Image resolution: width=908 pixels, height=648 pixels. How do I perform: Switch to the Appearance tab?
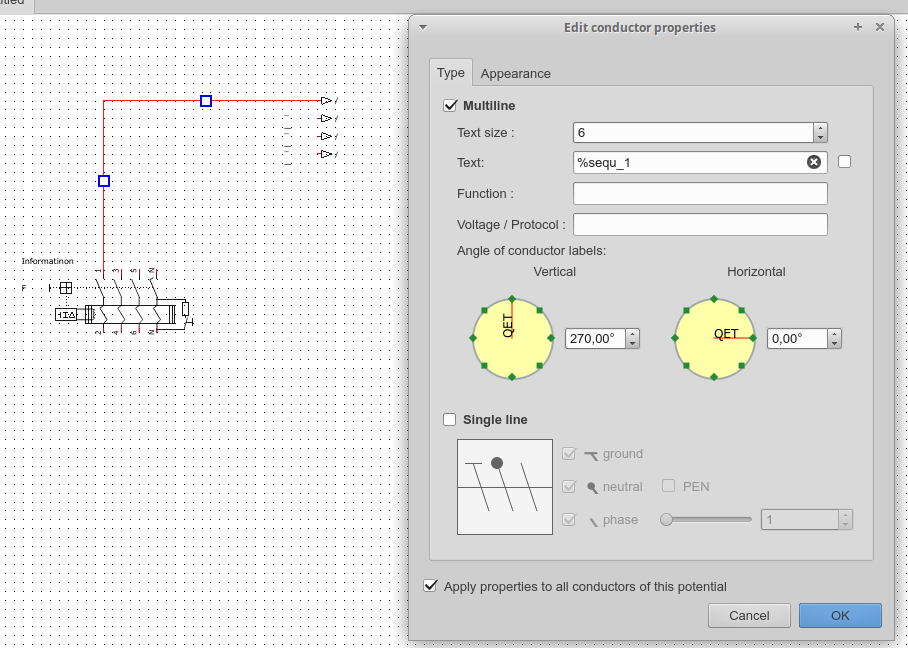[x=515, y=73]
